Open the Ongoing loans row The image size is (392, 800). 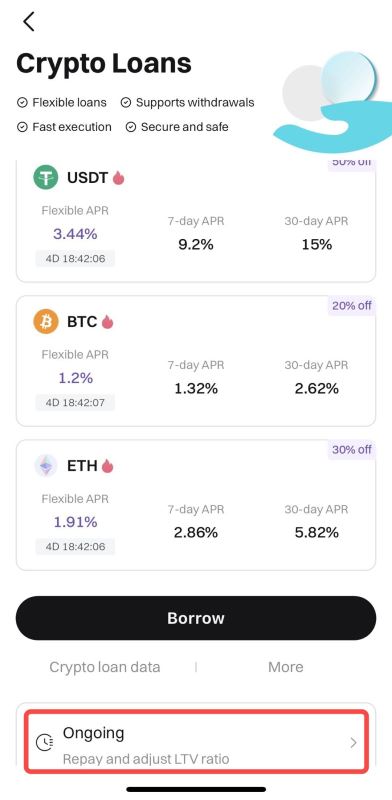197,742
